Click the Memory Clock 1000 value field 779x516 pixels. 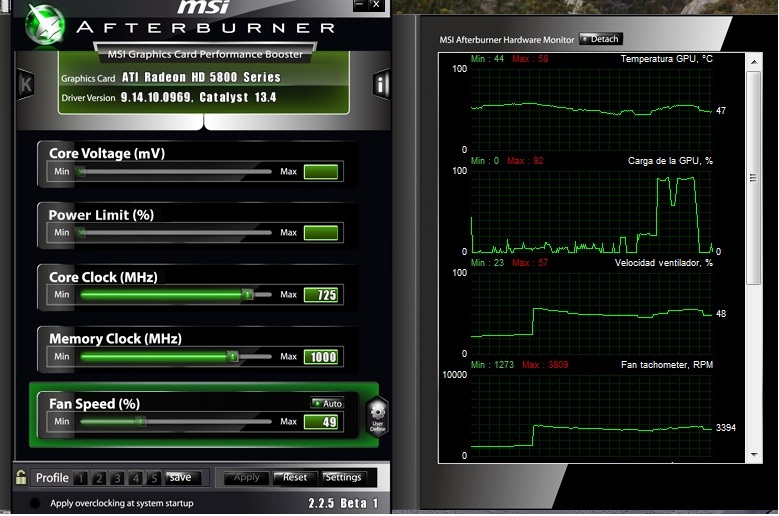pos(321,357)
